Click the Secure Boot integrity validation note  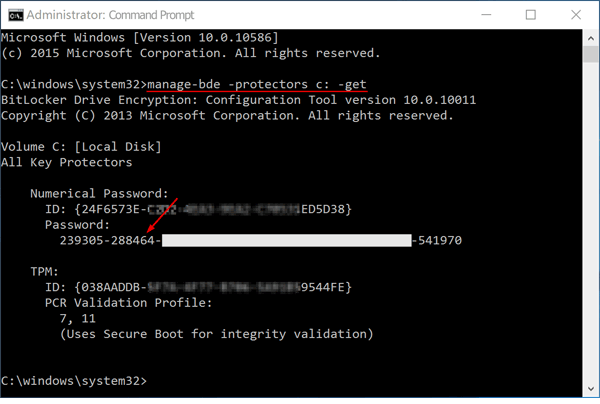coord(216,333)
